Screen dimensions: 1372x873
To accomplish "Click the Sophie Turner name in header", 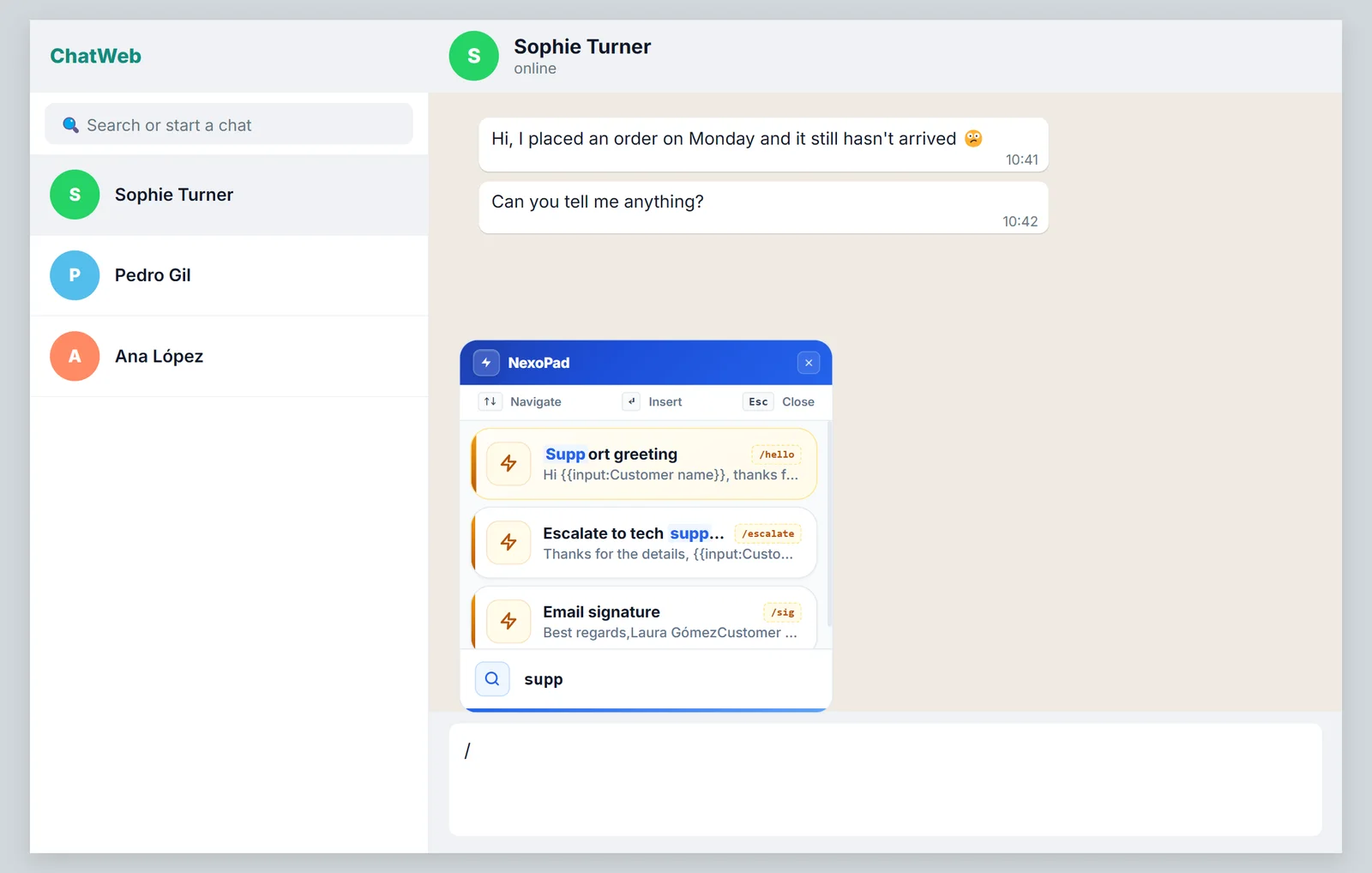I will click(582, 46).
